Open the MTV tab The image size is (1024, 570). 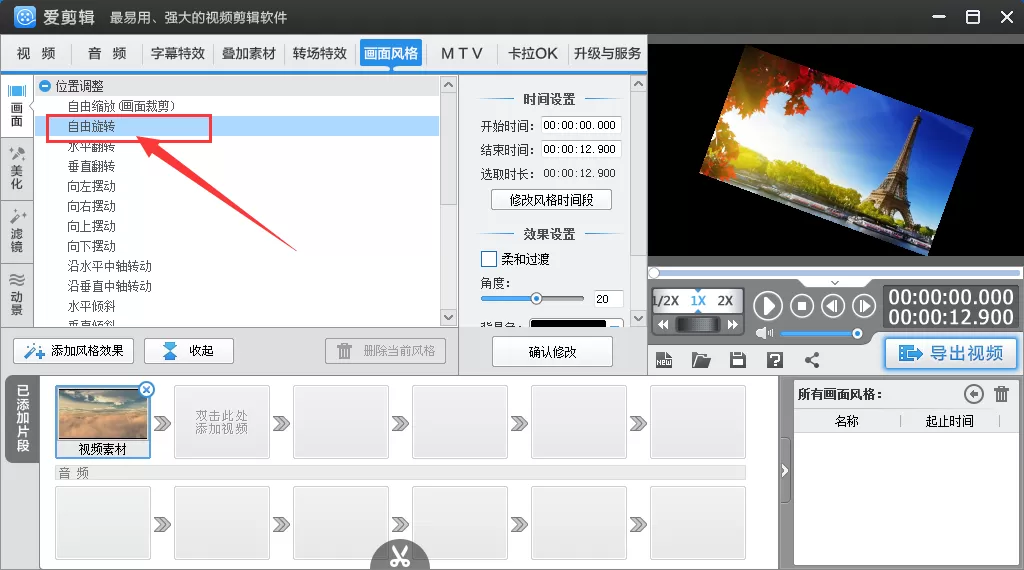coord(462,54)
